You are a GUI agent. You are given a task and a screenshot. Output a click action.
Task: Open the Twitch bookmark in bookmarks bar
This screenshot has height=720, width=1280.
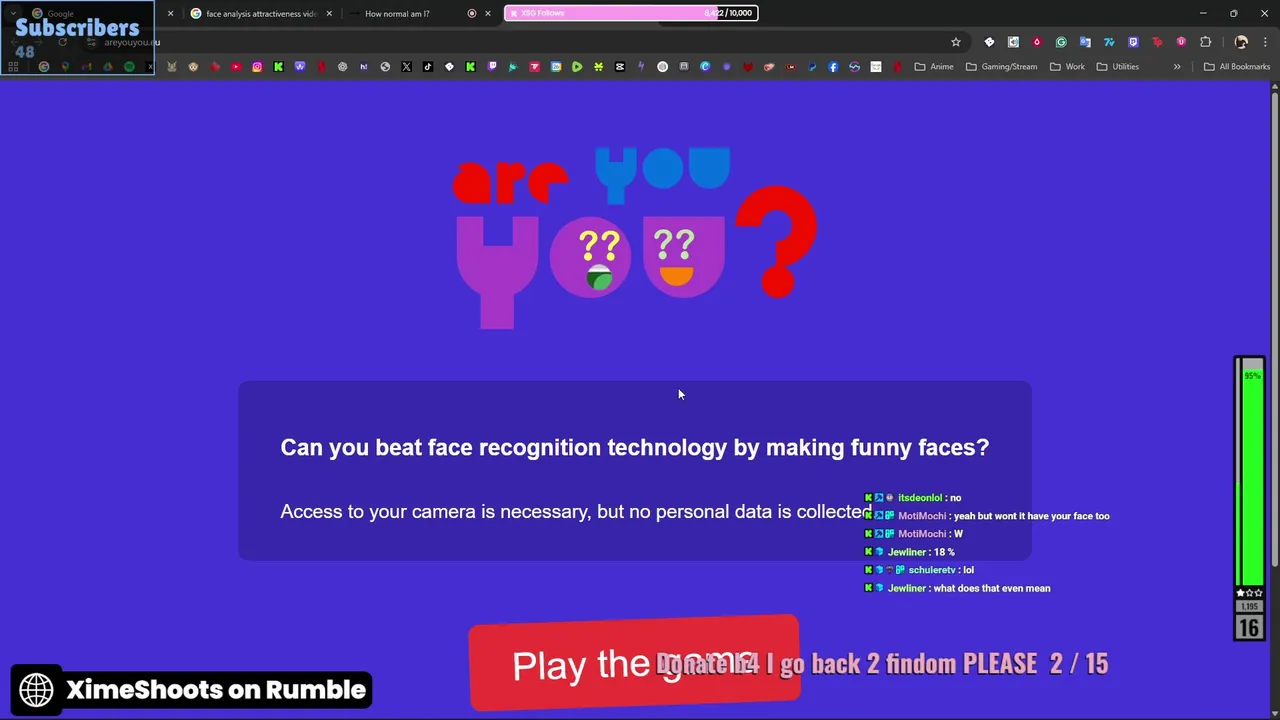(x=492, y=66)
